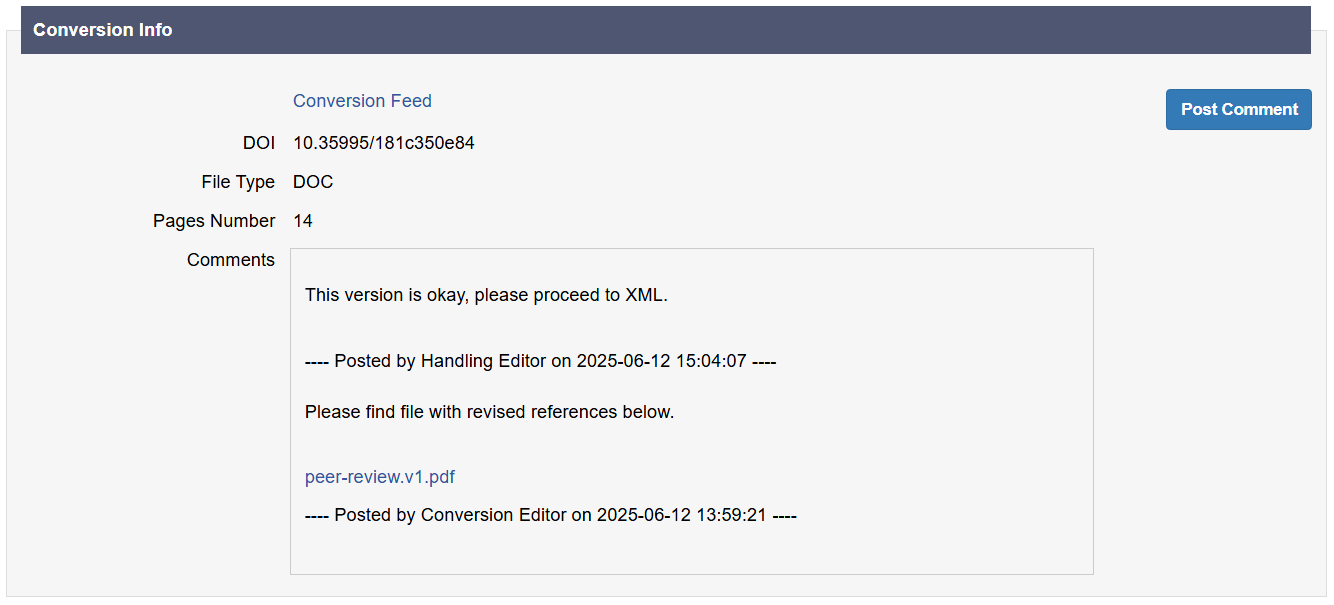Click the File Type field label
The image size is (1334, 605).
[238, 182]
